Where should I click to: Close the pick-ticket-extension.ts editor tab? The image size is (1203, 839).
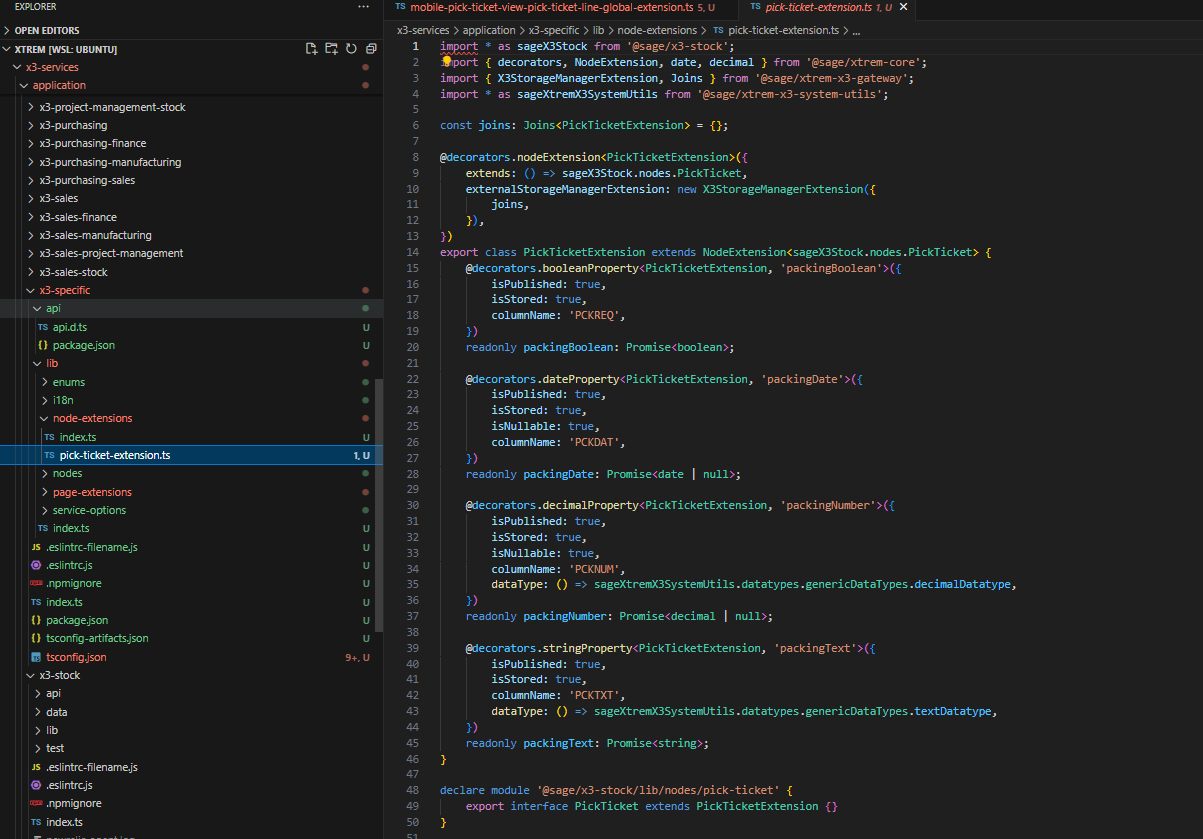tap(904, 7)
